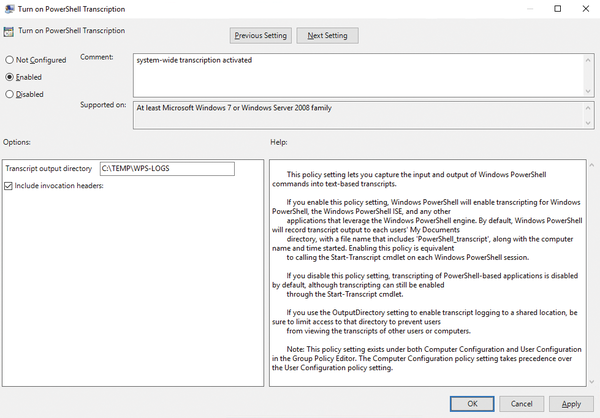
Task: Click the Previous Setting button
Action: pyautogui.click(x=261, y=36)
